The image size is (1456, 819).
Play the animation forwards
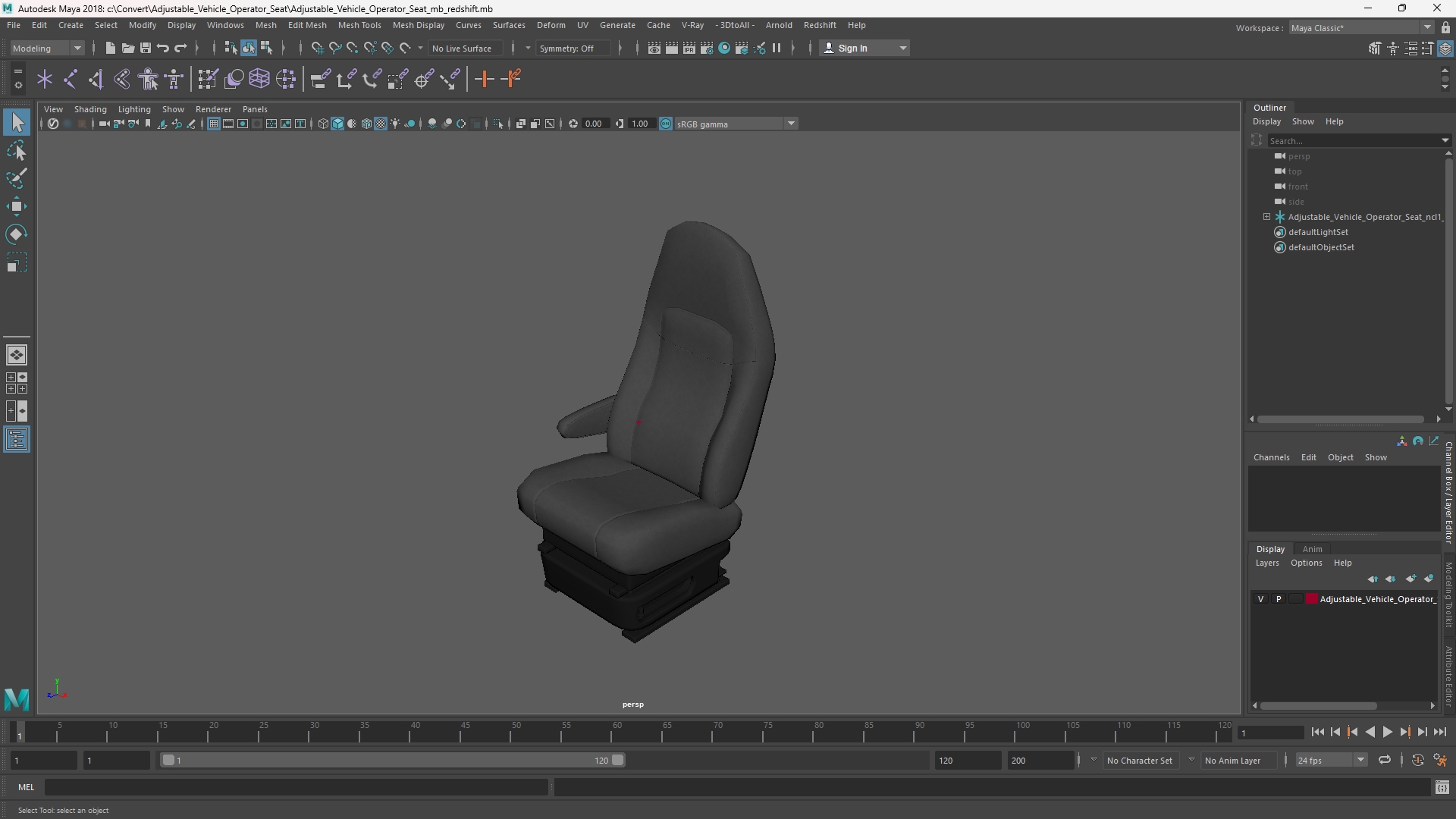pos(1387,732)
